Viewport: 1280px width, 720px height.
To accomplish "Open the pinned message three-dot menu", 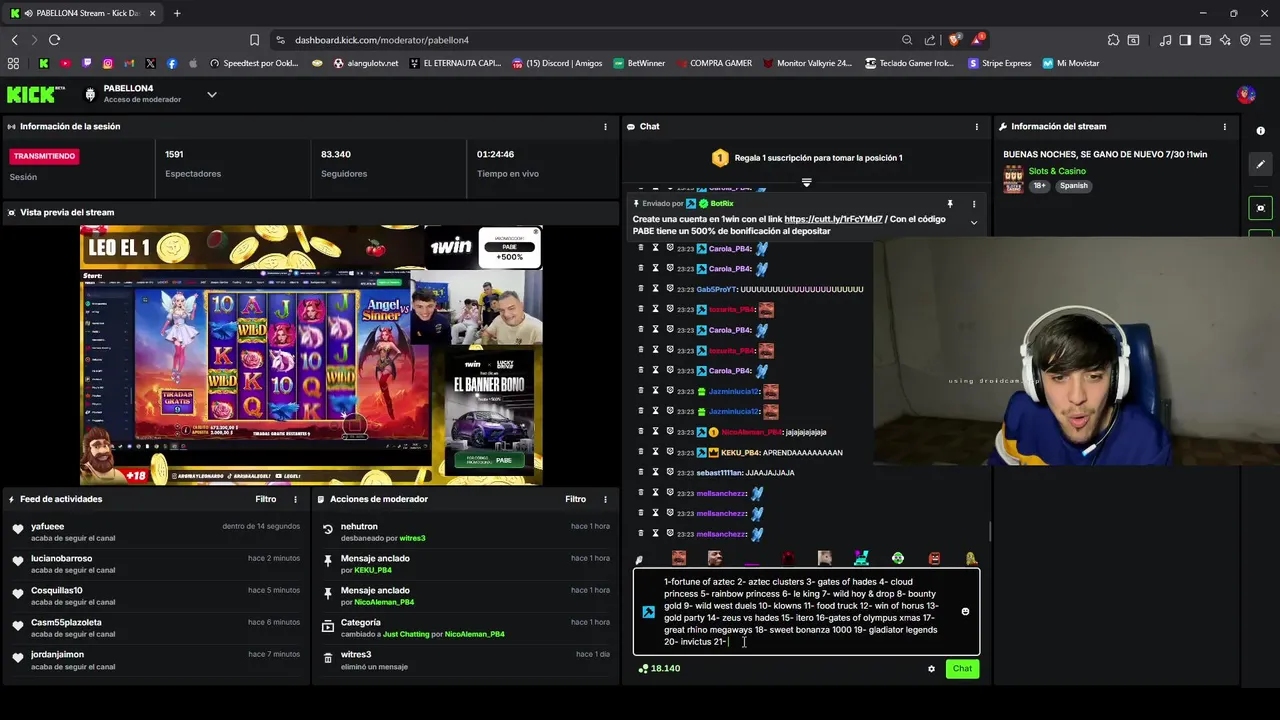I will [974, 204].
